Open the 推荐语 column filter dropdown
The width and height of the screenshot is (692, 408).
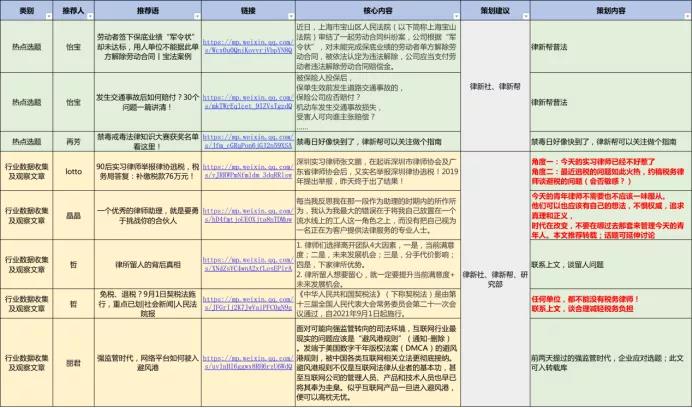click(x=197, y=16)
